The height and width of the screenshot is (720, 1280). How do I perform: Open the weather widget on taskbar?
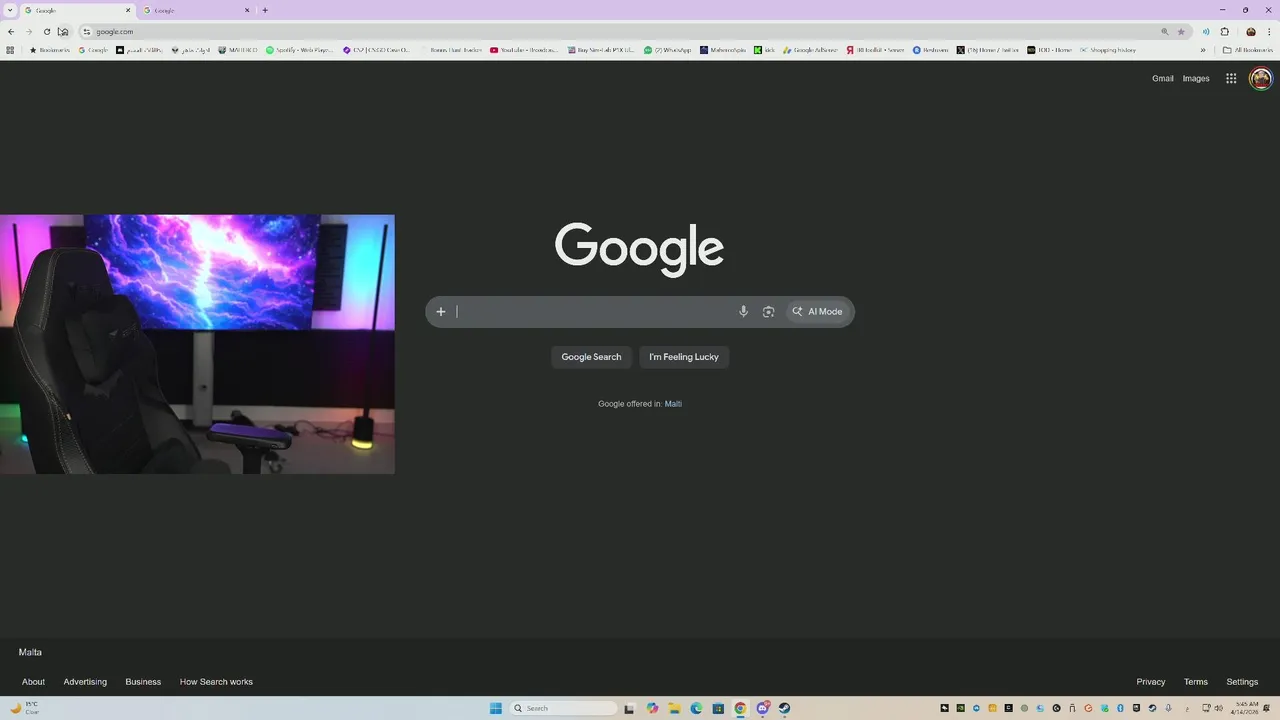pos(26,708)
